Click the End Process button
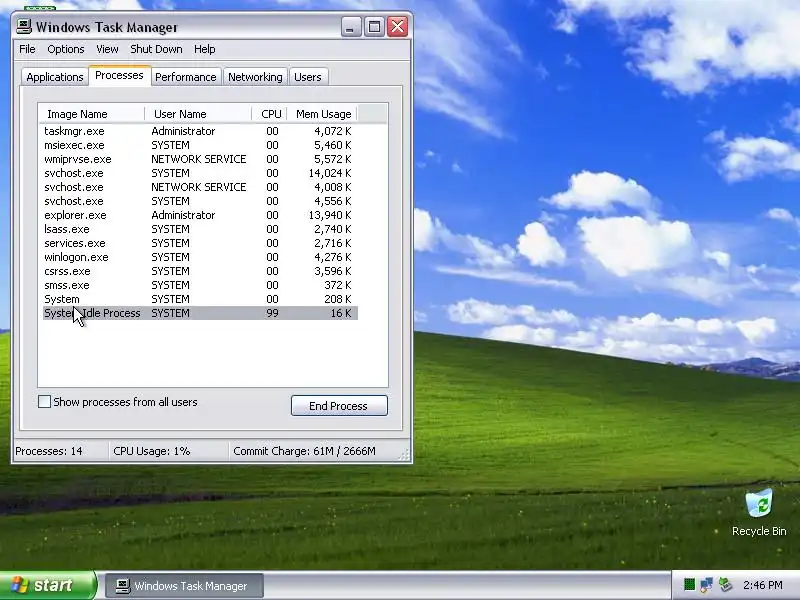This screenshot has height=600, width=800. click(x=339, y=406)
